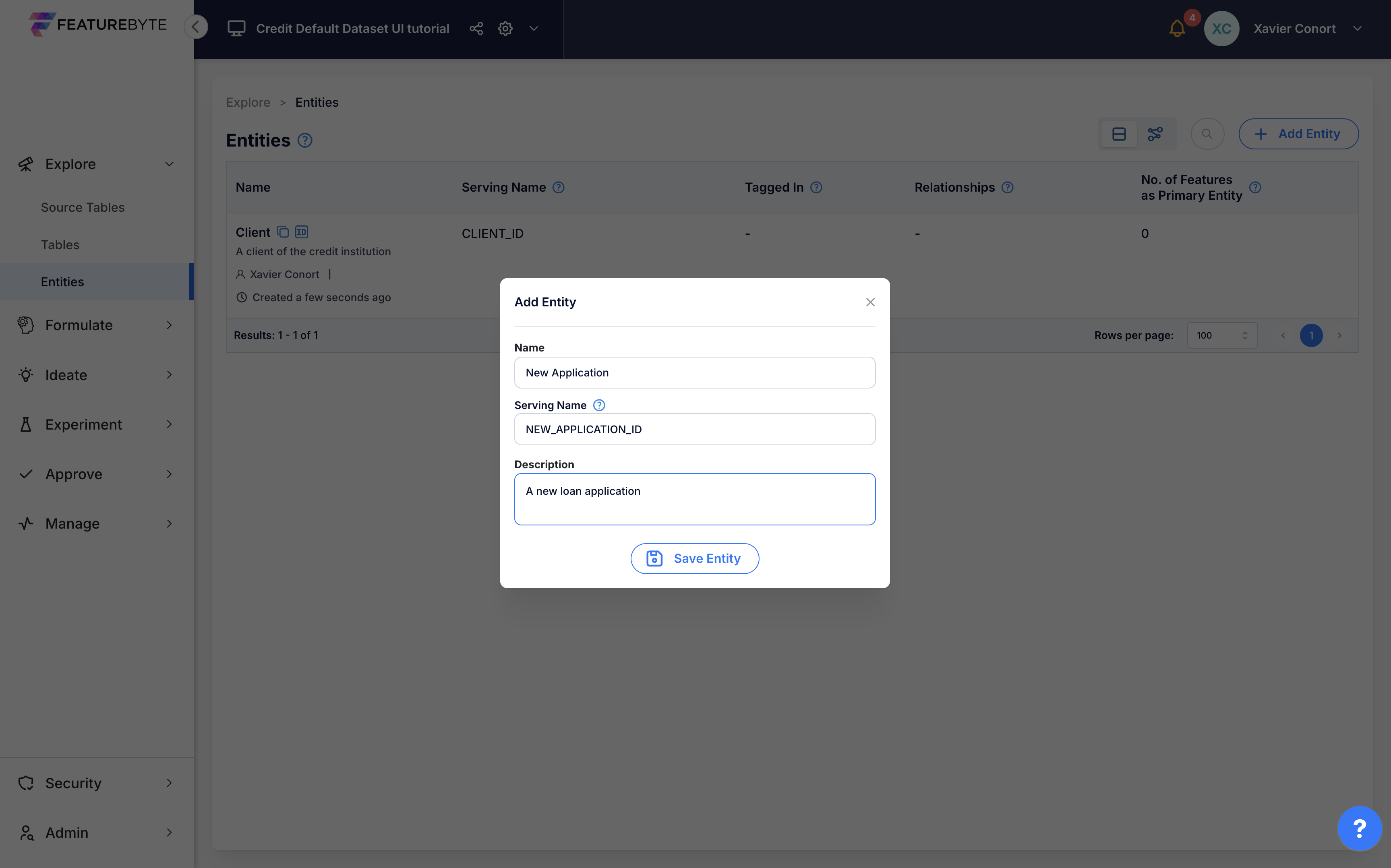Select page 1 in pagination
Viewport: 1391px width, 868px height.
pyautogui.click(x=1311, y=335)
